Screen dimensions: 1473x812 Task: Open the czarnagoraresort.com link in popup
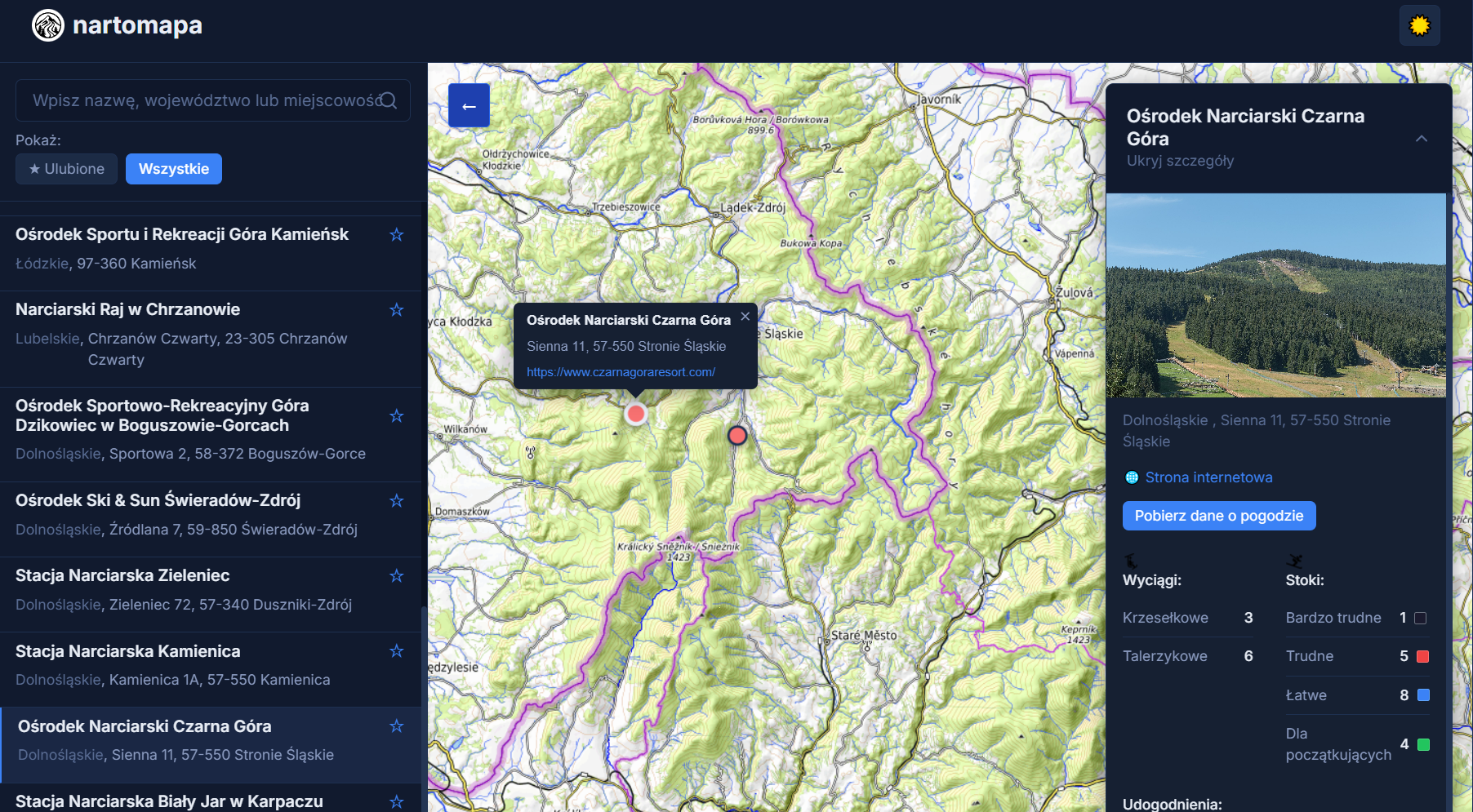coord(621,372)
